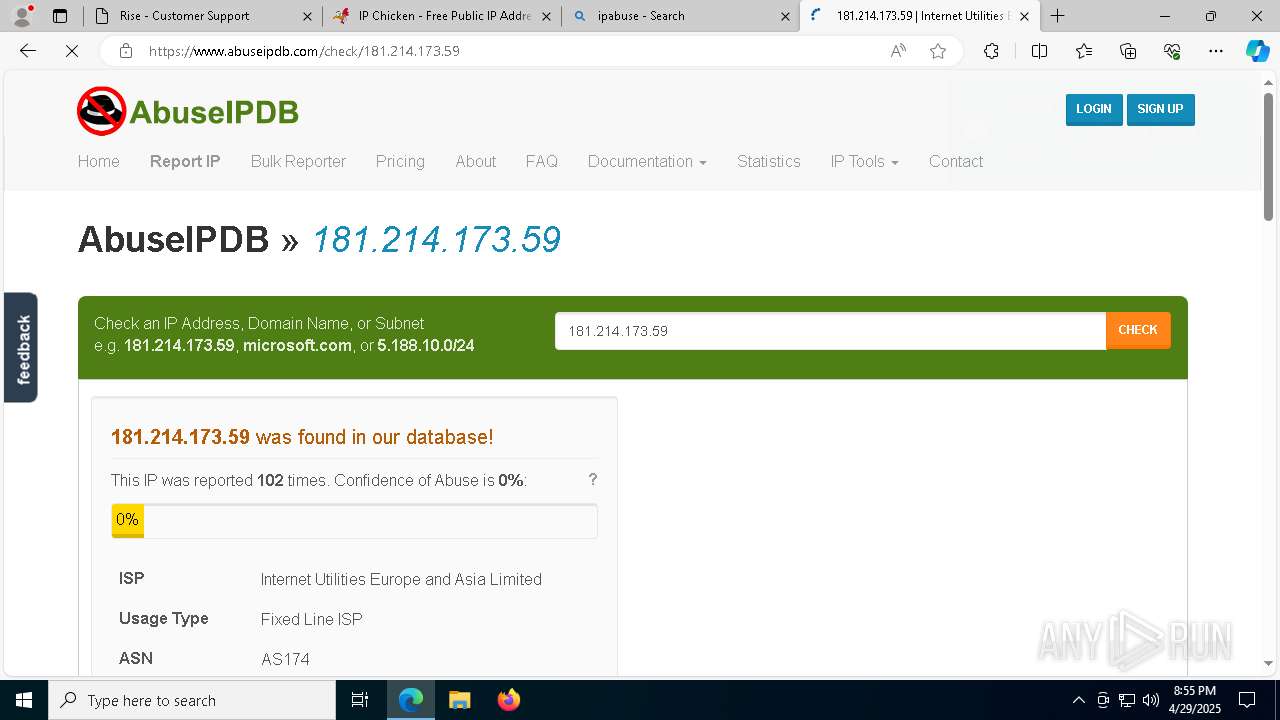The height and width of the screenshot is (720, 1280).
Task: Open the confidence help question mark
Action: [593, 479]
